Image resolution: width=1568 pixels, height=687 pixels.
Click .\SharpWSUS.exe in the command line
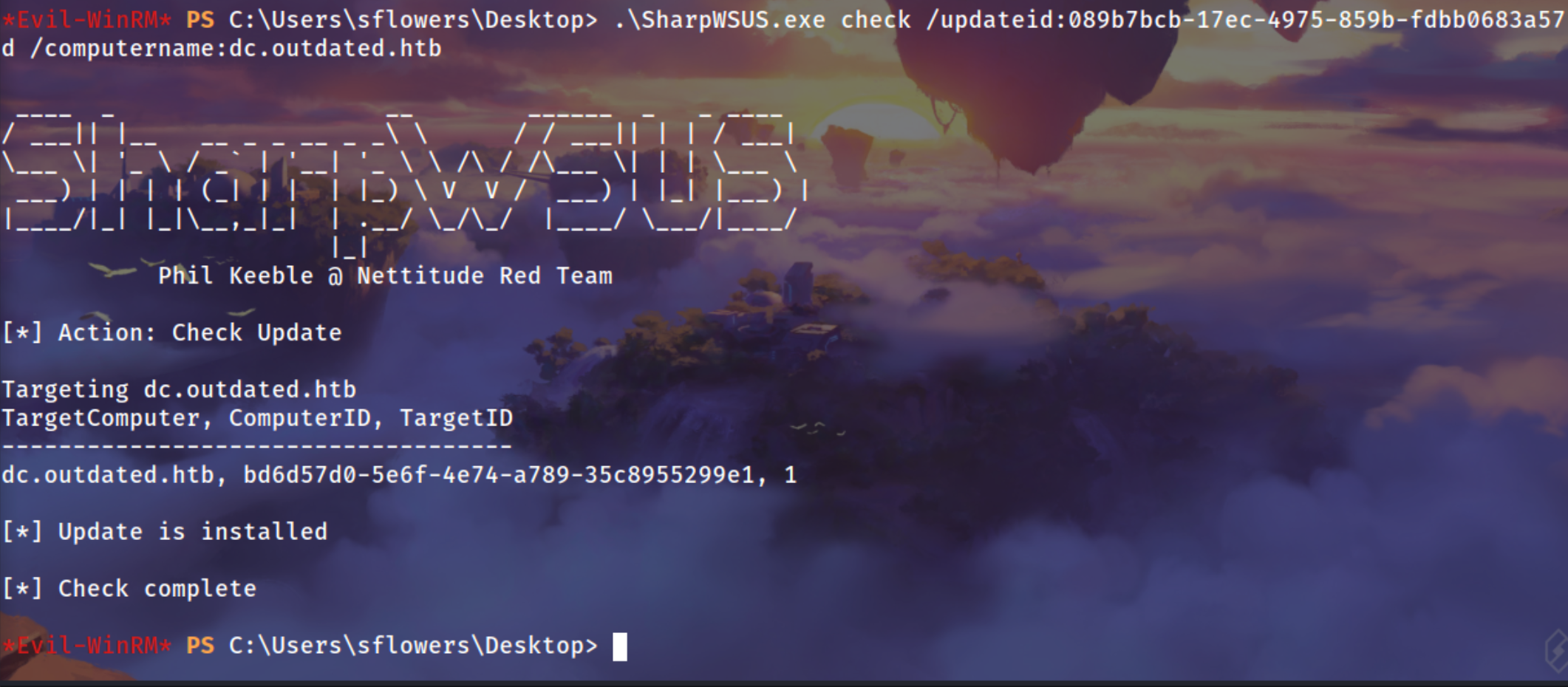[x=719, y=20]
